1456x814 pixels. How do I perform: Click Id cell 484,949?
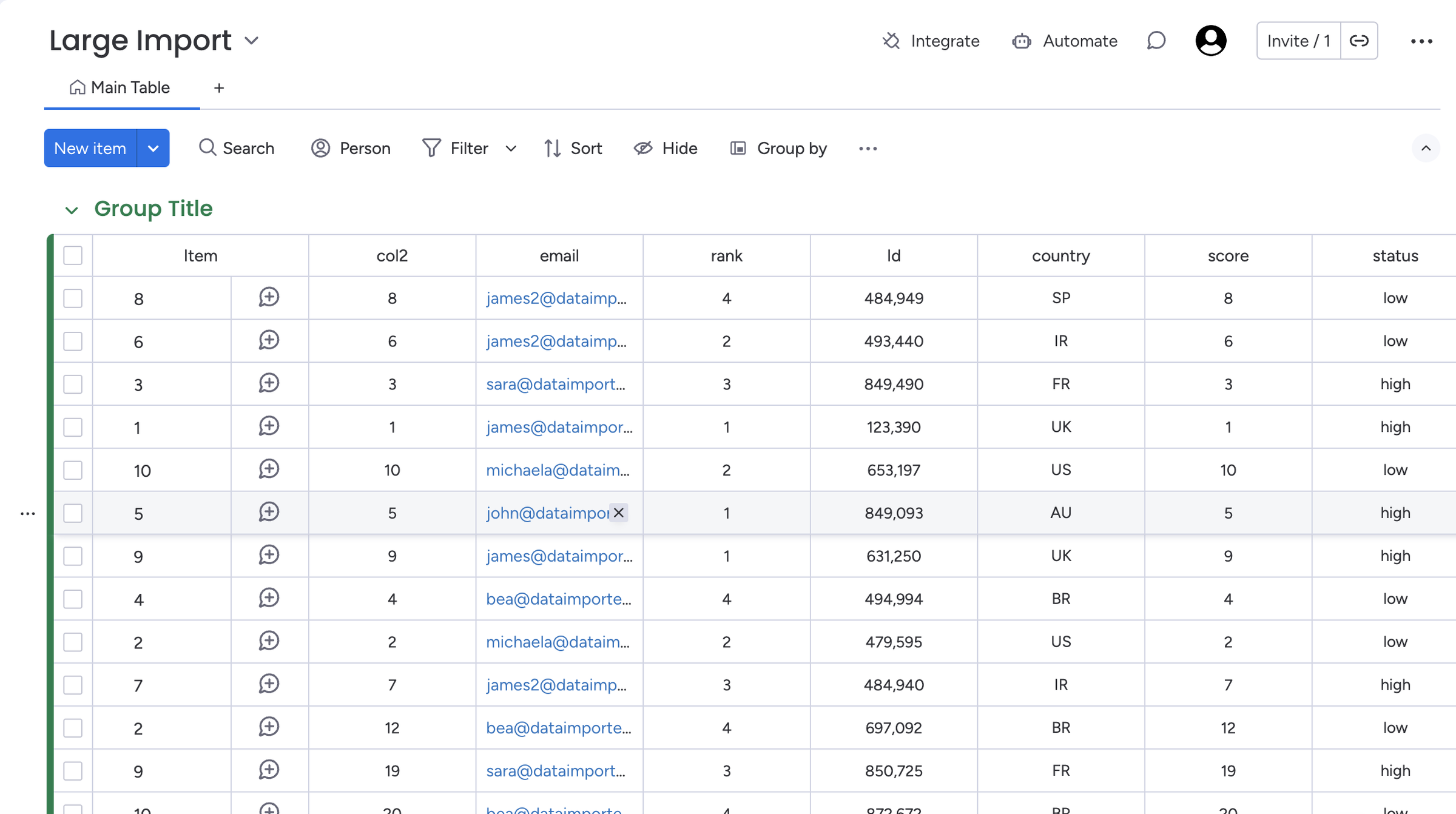tap(894, 298)
